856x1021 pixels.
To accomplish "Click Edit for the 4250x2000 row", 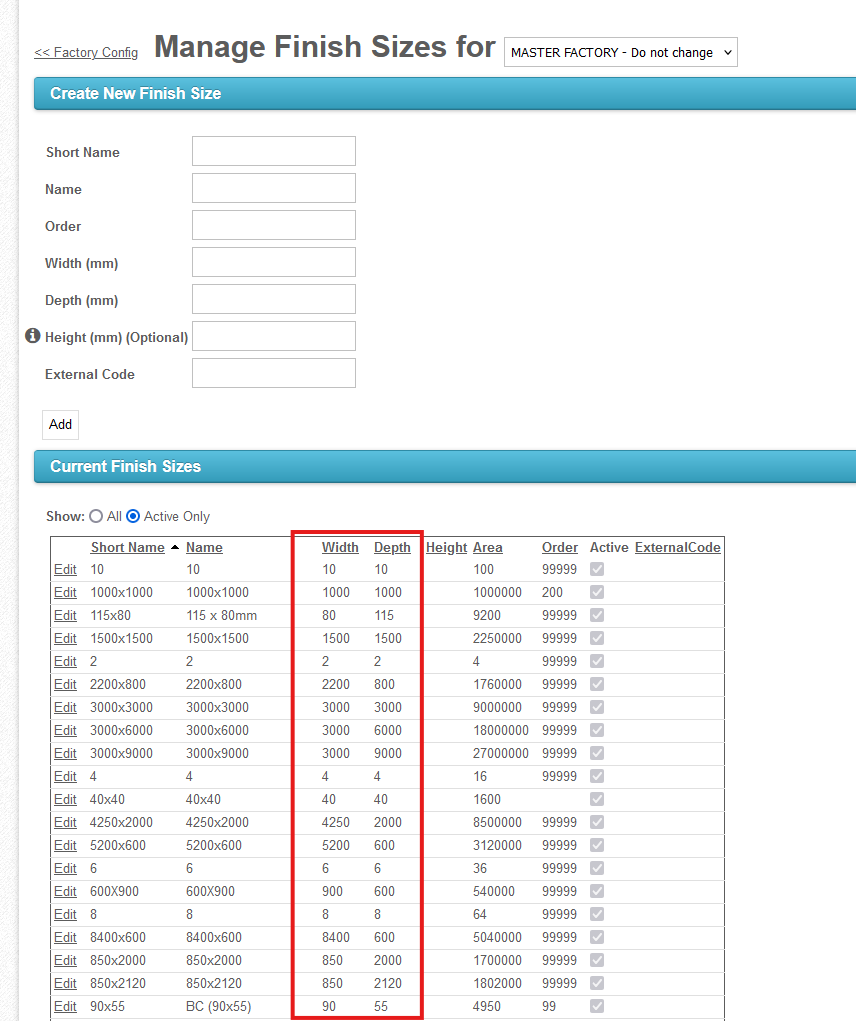I will tap(65, 822).
